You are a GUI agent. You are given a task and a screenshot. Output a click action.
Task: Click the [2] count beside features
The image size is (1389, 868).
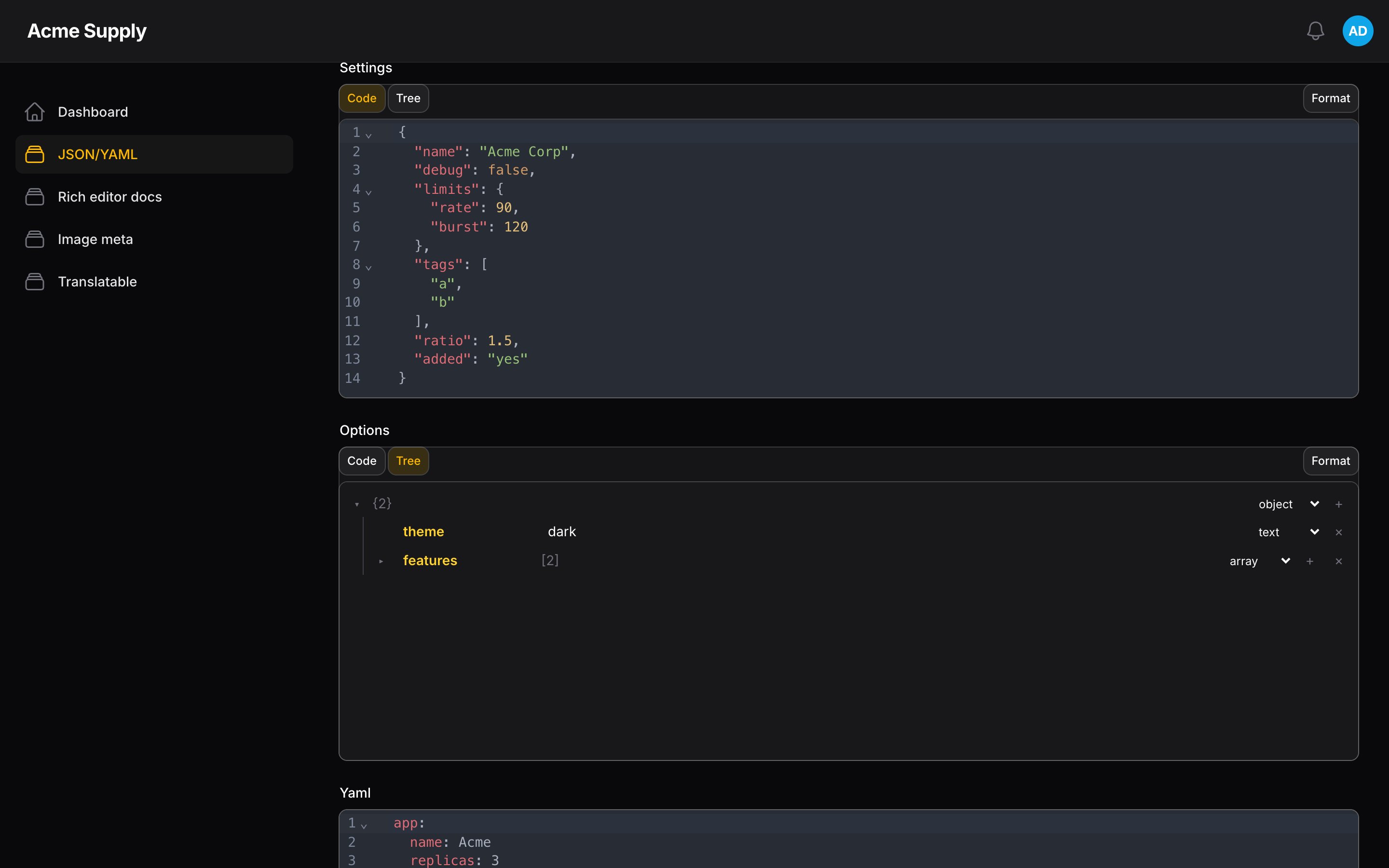(550, 560)
